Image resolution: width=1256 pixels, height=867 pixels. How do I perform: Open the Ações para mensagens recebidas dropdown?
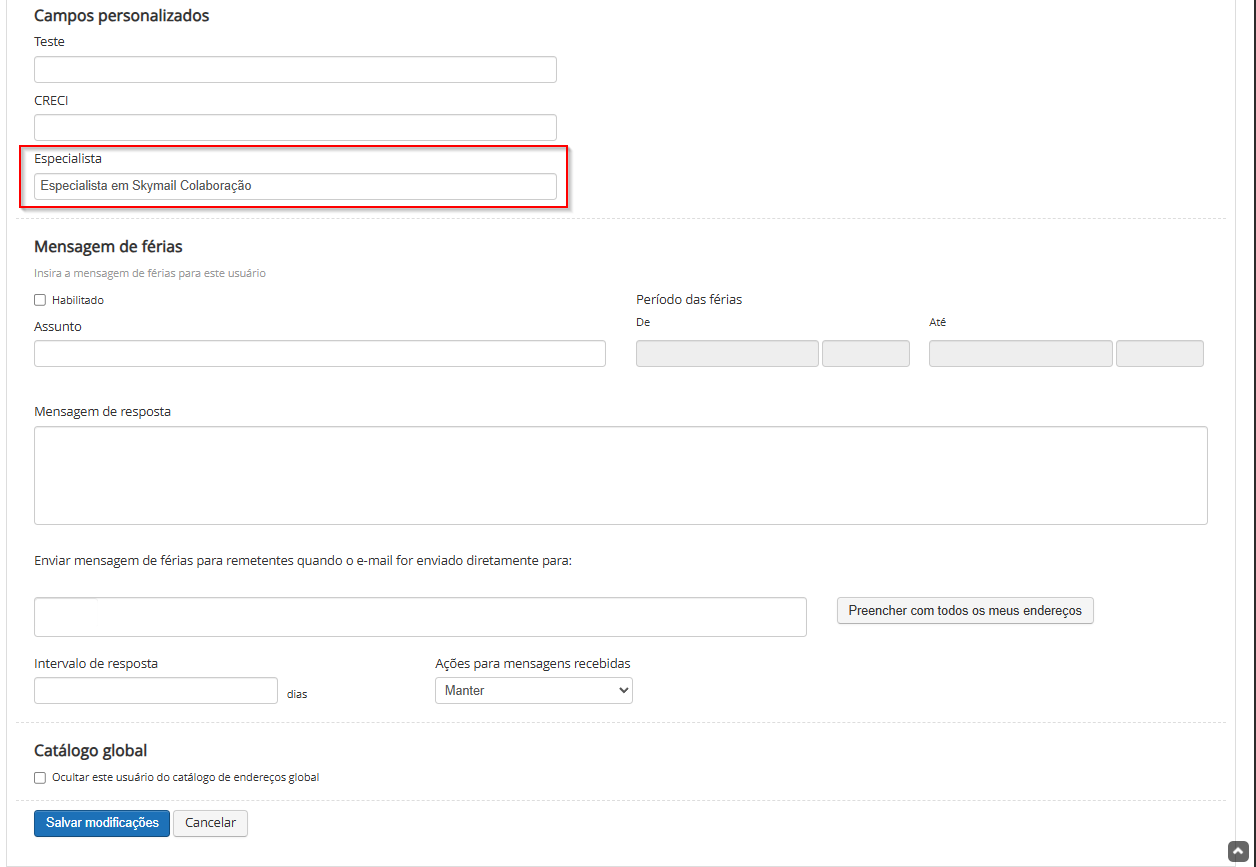click(533, 690)
